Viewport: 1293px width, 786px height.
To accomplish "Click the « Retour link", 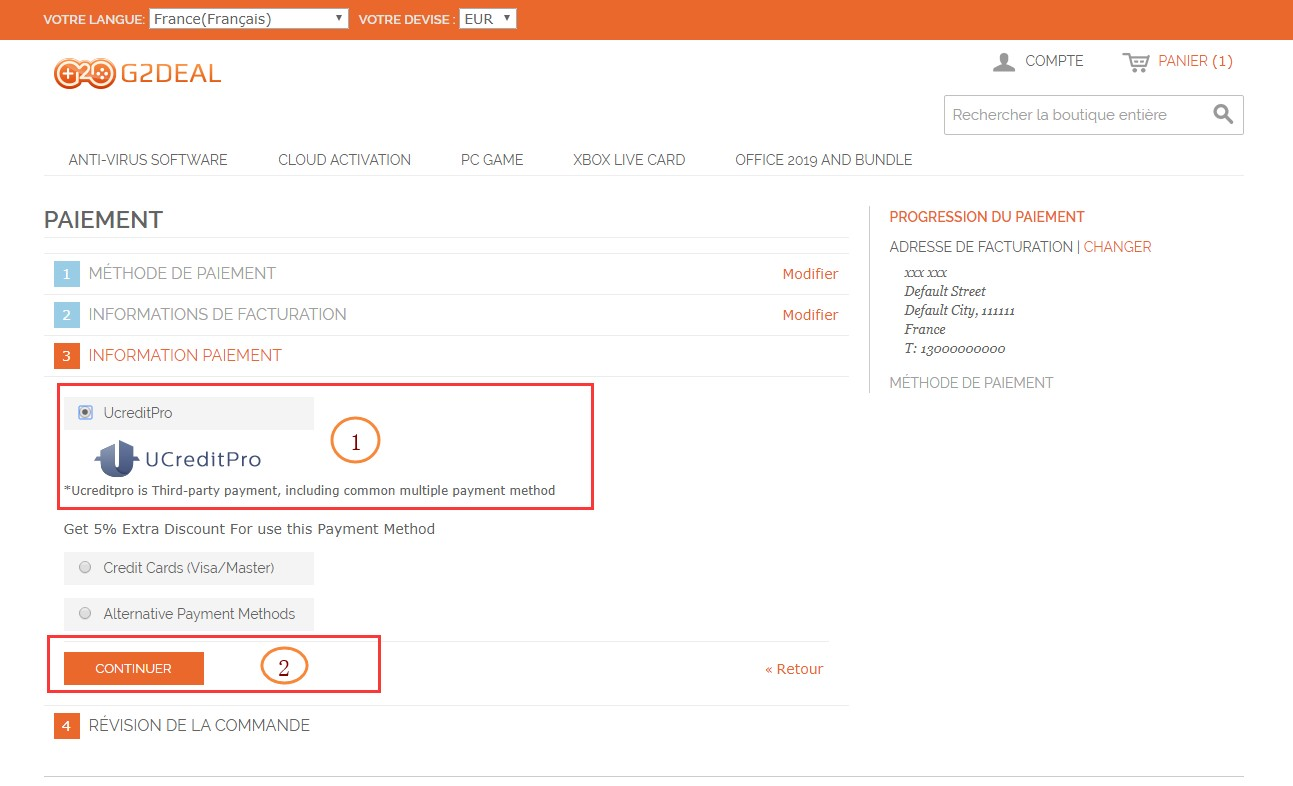I will [x=794, y=669].
